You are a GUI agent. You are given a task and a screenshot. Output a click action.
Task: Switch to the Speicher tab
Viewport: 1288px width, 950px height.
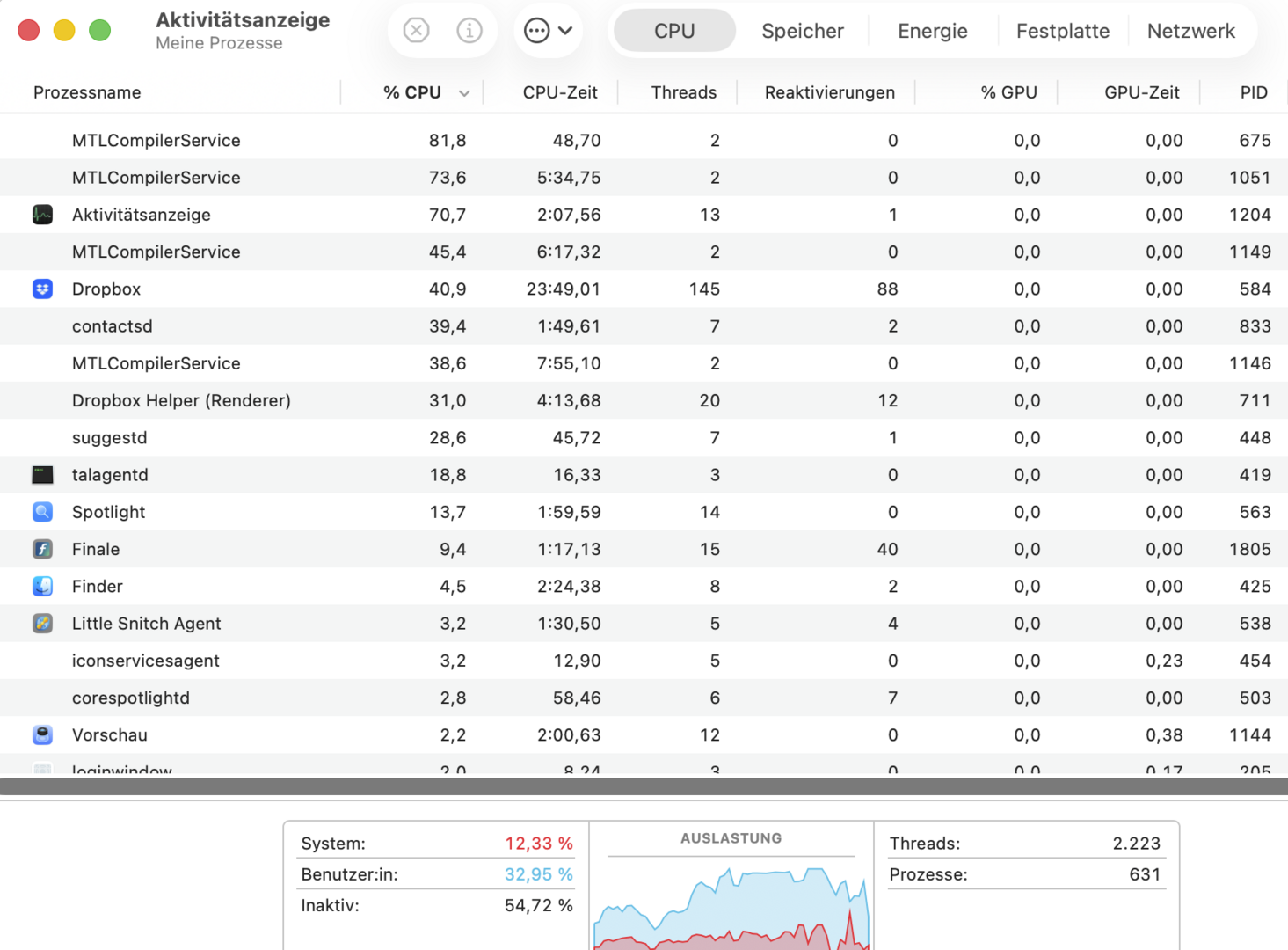[x=802, y=31]
